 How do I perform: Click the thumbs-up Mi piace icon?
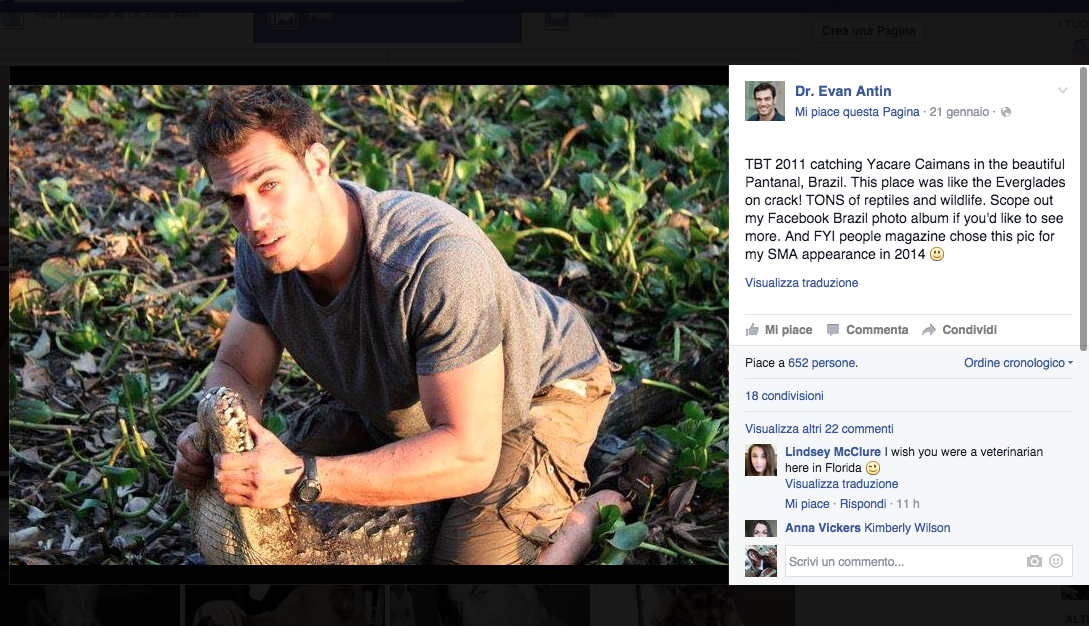(x=752, y=330)
